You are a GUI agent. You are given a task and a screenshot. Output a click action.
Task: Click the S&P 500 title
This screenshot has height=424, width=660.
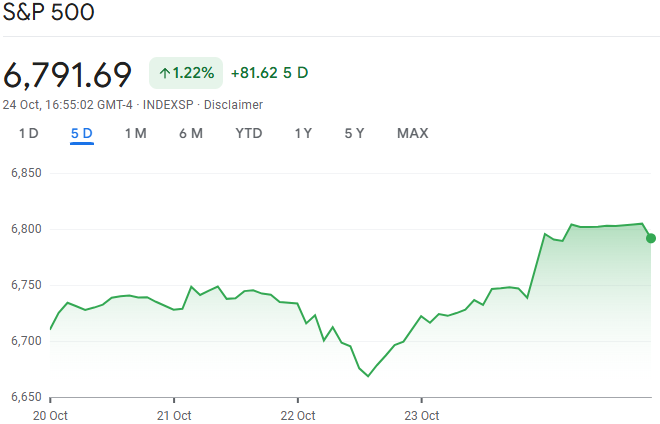(x=48, y=11)
